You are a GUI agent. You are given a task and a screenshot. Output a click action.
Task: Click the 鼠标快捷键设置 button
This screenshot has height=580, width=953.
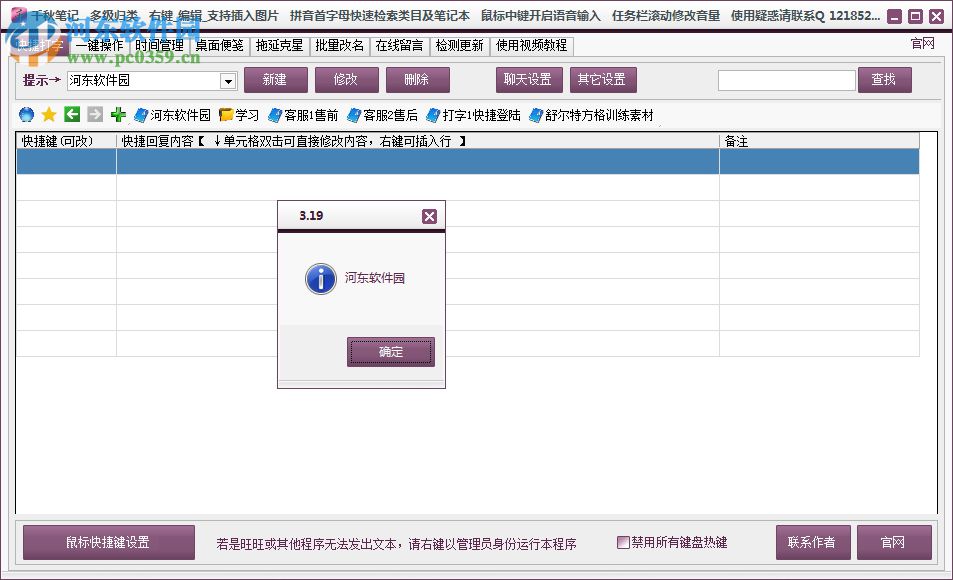tap(108, 542)
